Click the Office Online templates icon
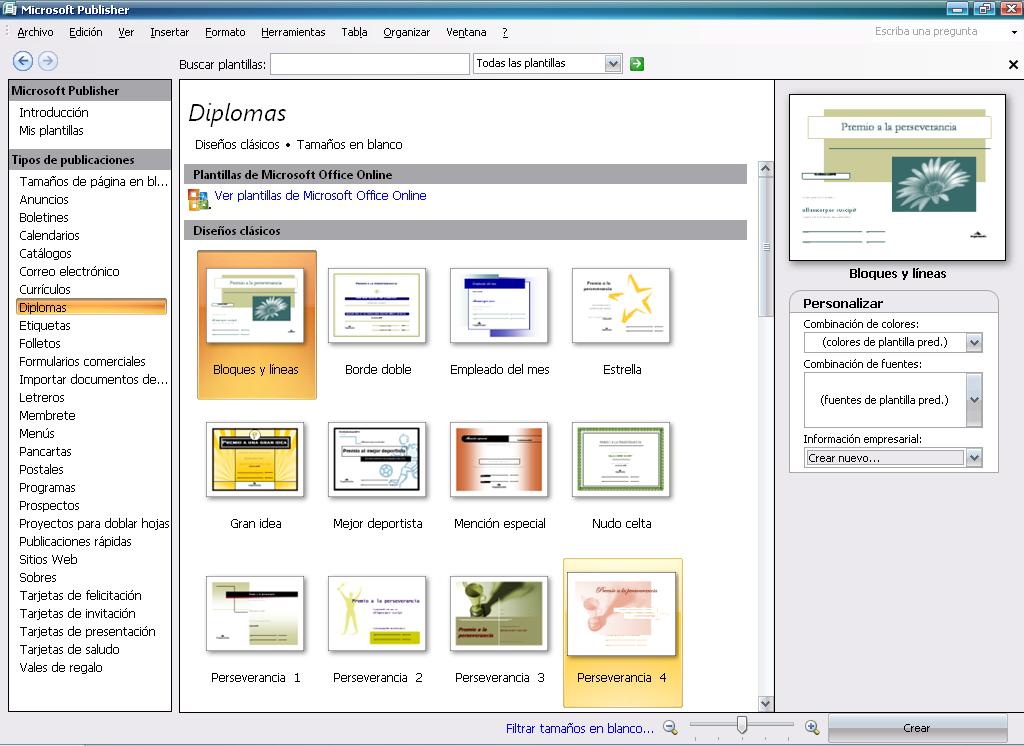The height and width of the screenshot is (746, 1024). [198, 199]
